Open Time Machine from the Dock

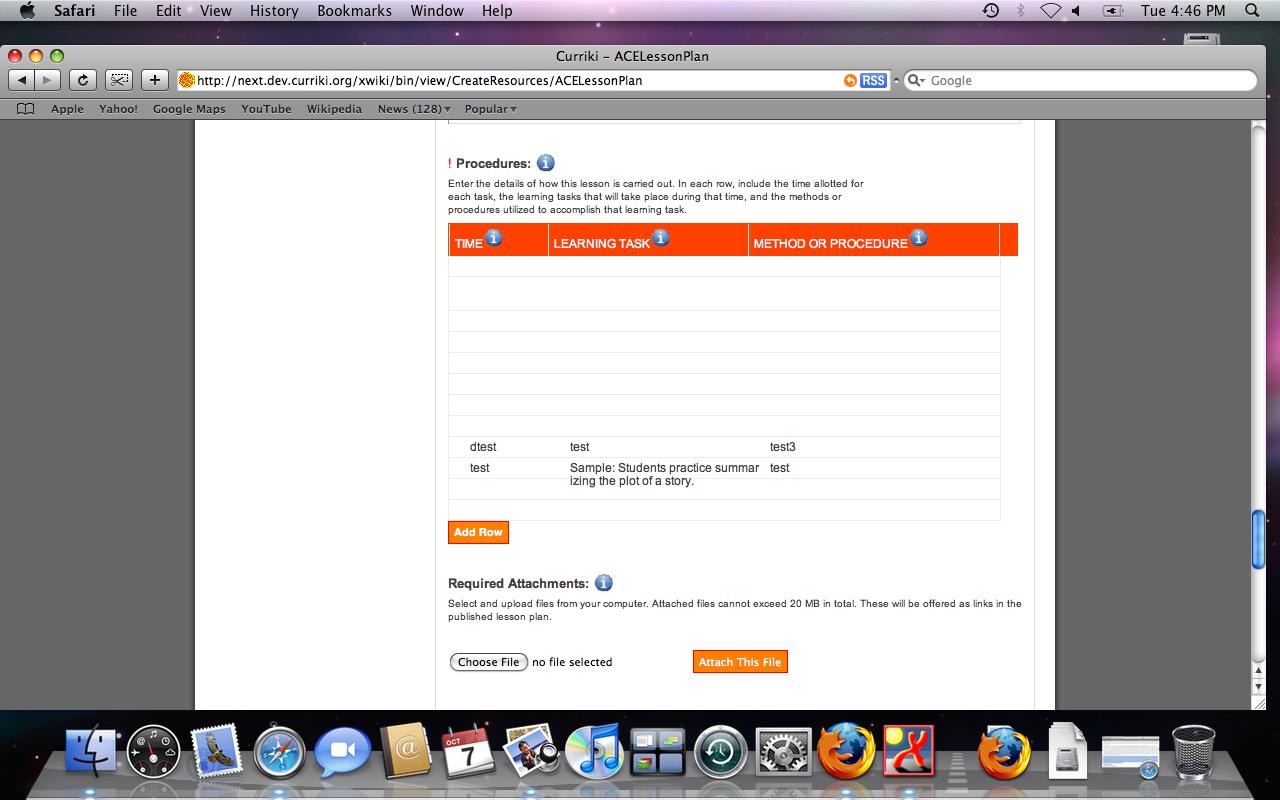coord(720,752)
